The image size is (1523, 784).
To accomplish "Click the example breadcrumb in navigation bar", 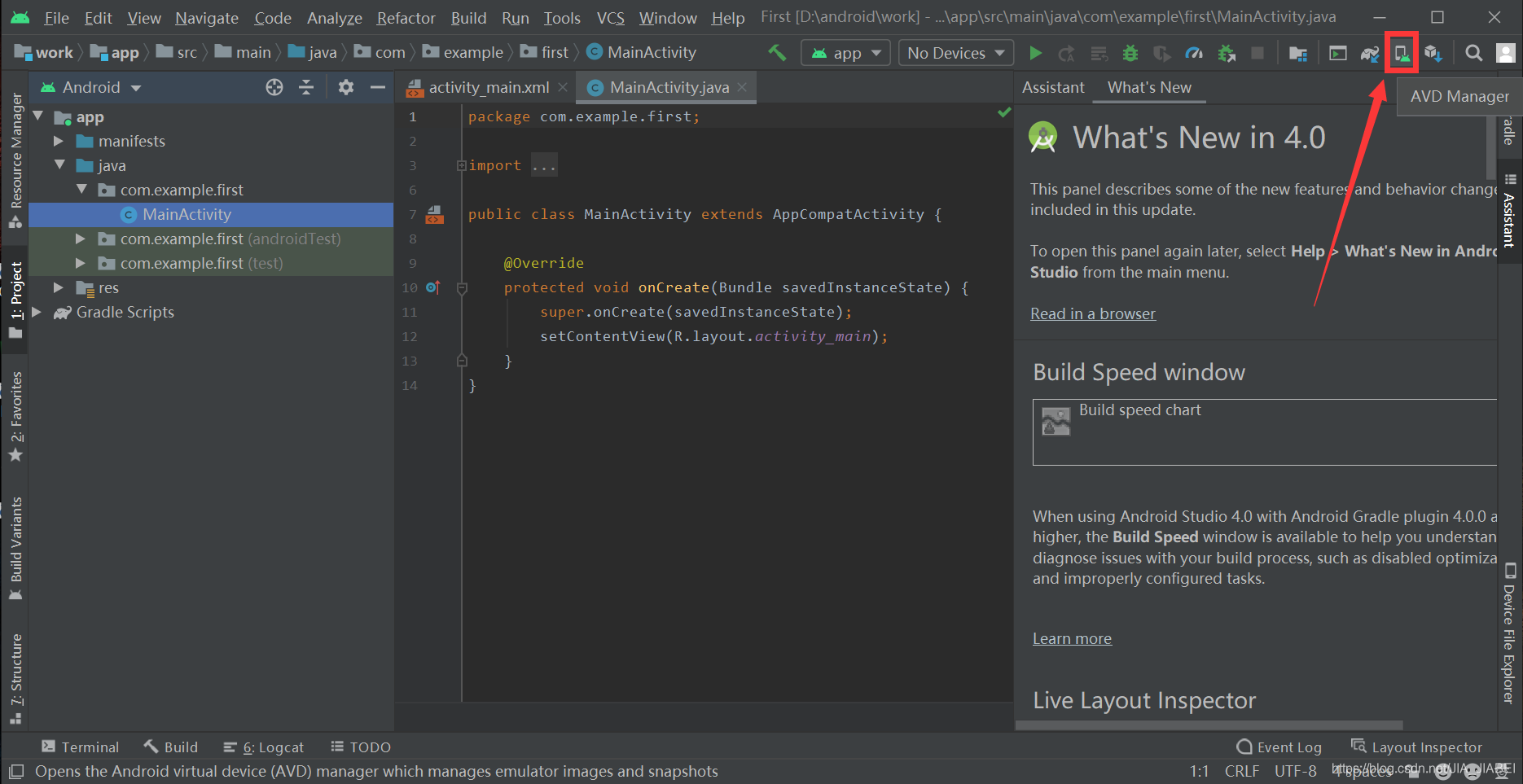I will point(463,53).
